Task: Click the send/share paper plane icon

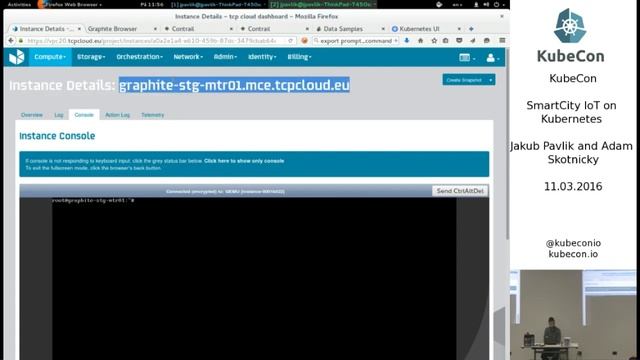Action: [473, 41]
